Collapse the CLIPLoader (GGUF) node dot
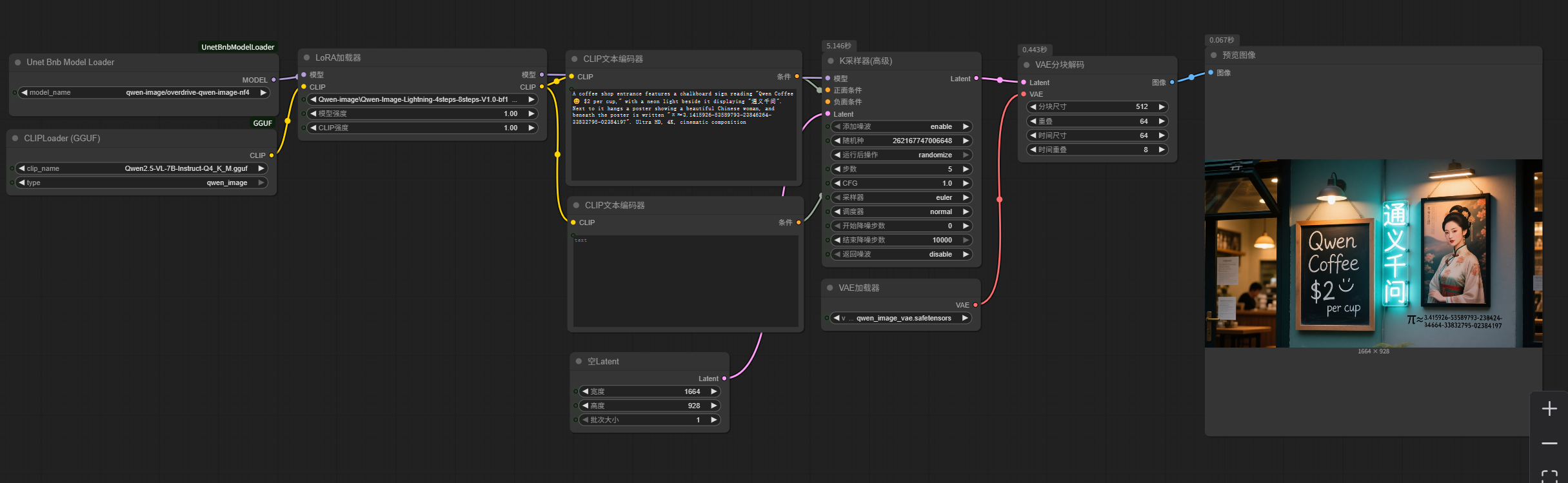Image resolution: width=1568 pixels, height=483 pixels. coord(15,138)
